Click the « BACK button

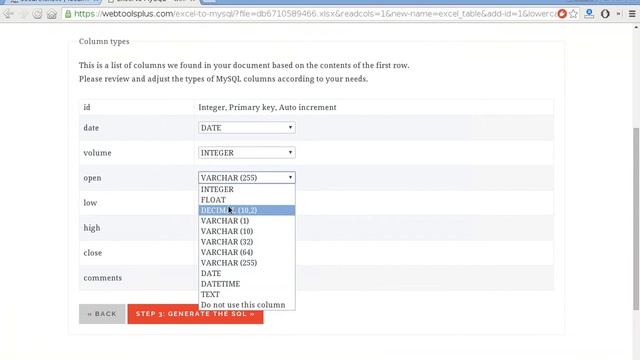102,314
